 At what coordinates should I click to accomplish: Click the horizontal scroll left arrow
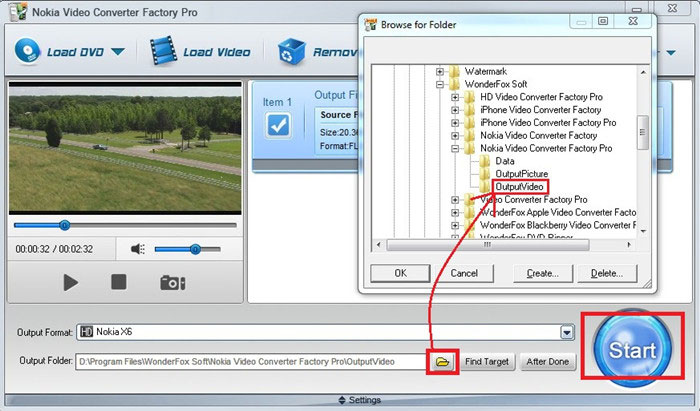[x=379, y=245]
